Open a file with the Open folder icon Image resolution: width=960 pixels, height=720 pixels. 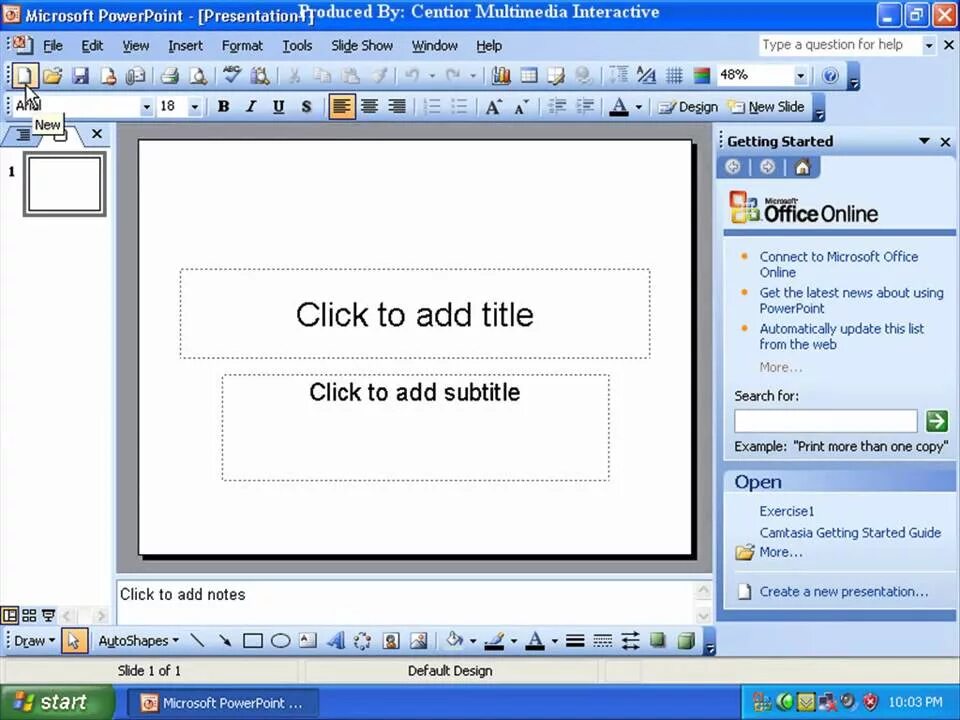coord(53,76)
